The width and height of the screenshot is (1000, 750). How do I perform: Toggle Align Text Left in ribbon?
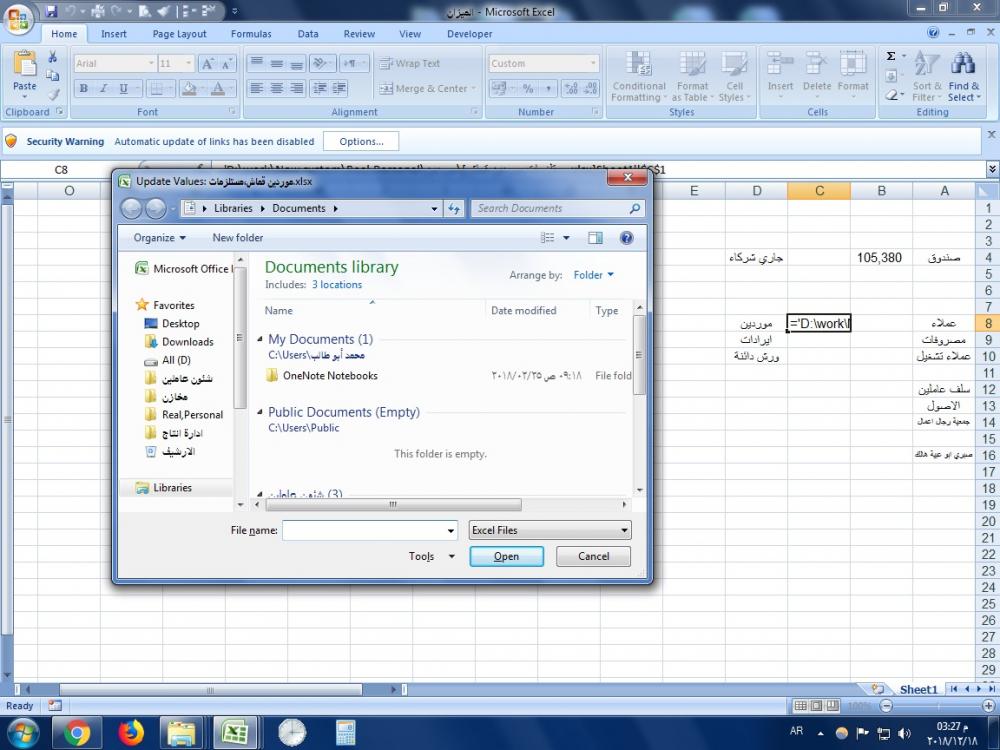256,89
